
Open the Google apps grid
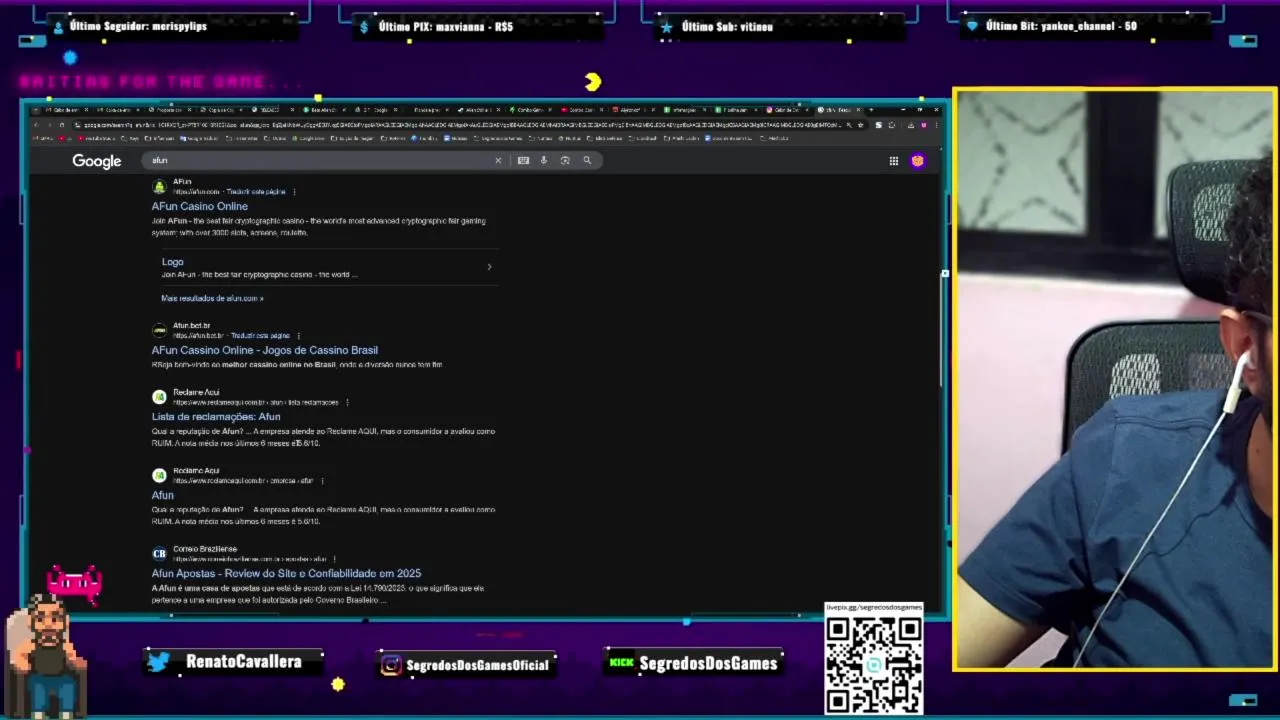(x=894, y=161)
